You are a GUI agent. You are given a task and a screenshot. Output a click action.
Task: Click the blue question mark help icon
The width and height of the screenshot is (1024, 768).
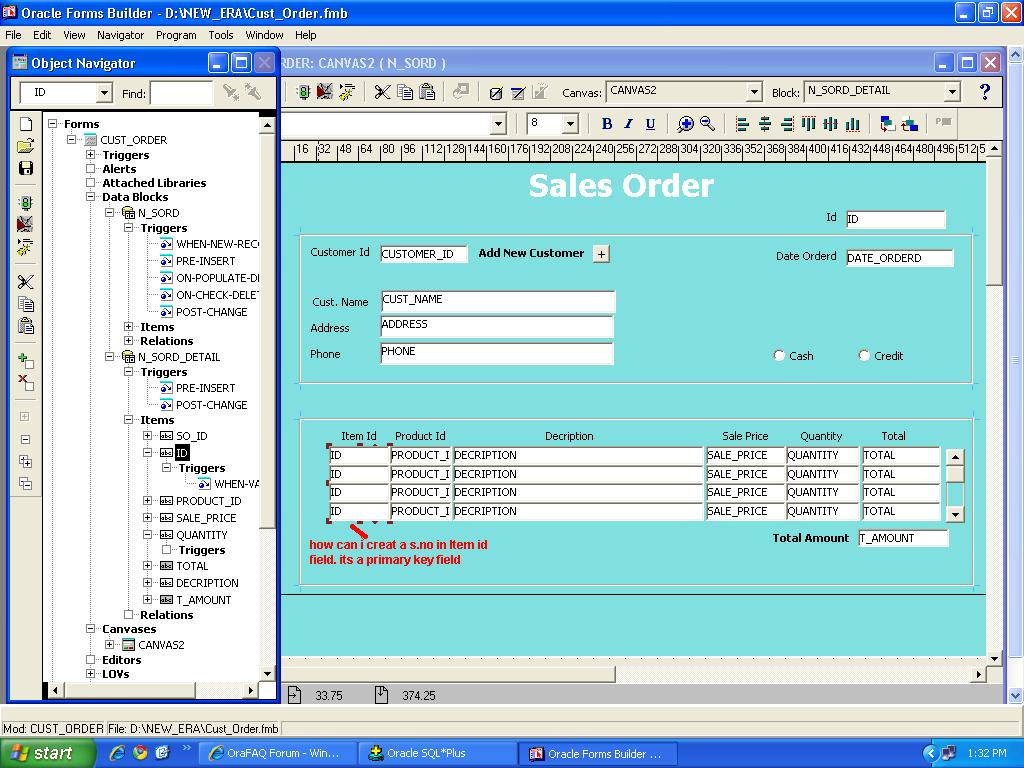984,92
